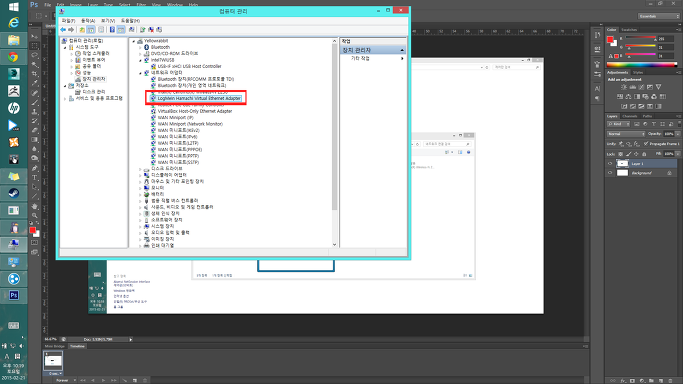683x384 pixels.
Task: Select 디스크 관리 in the console tree
Action: [x=94, y=92]
